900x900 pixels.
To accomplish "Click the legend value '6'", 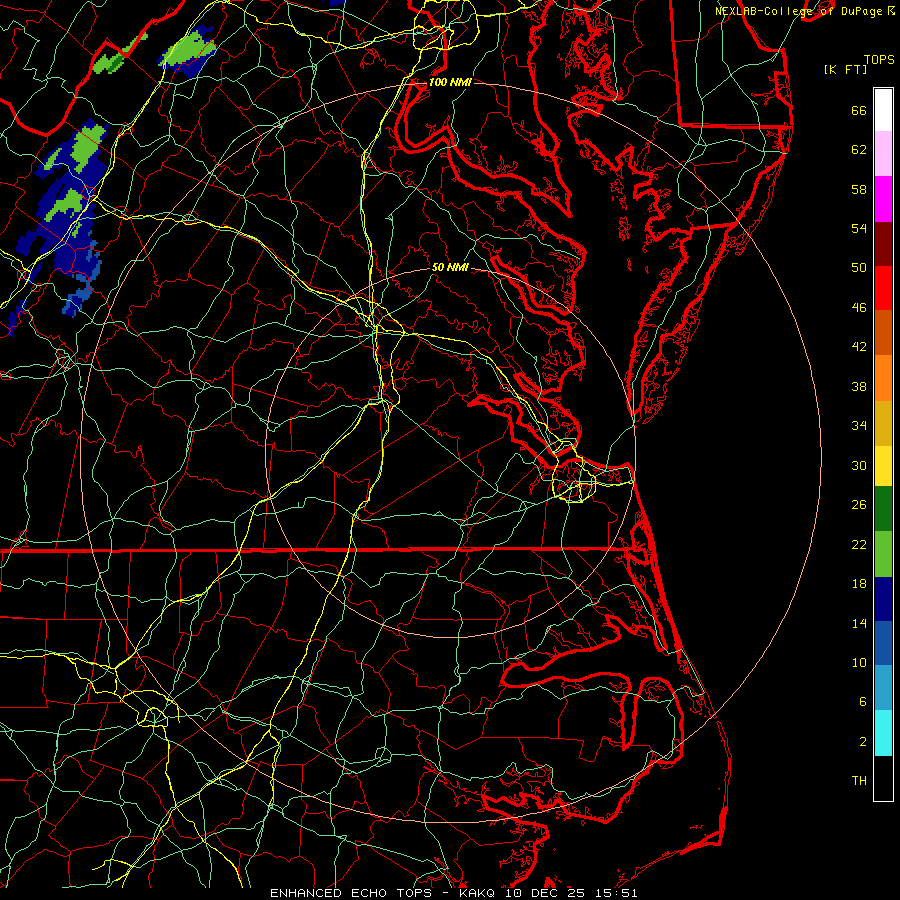I will tap(863, 702).
